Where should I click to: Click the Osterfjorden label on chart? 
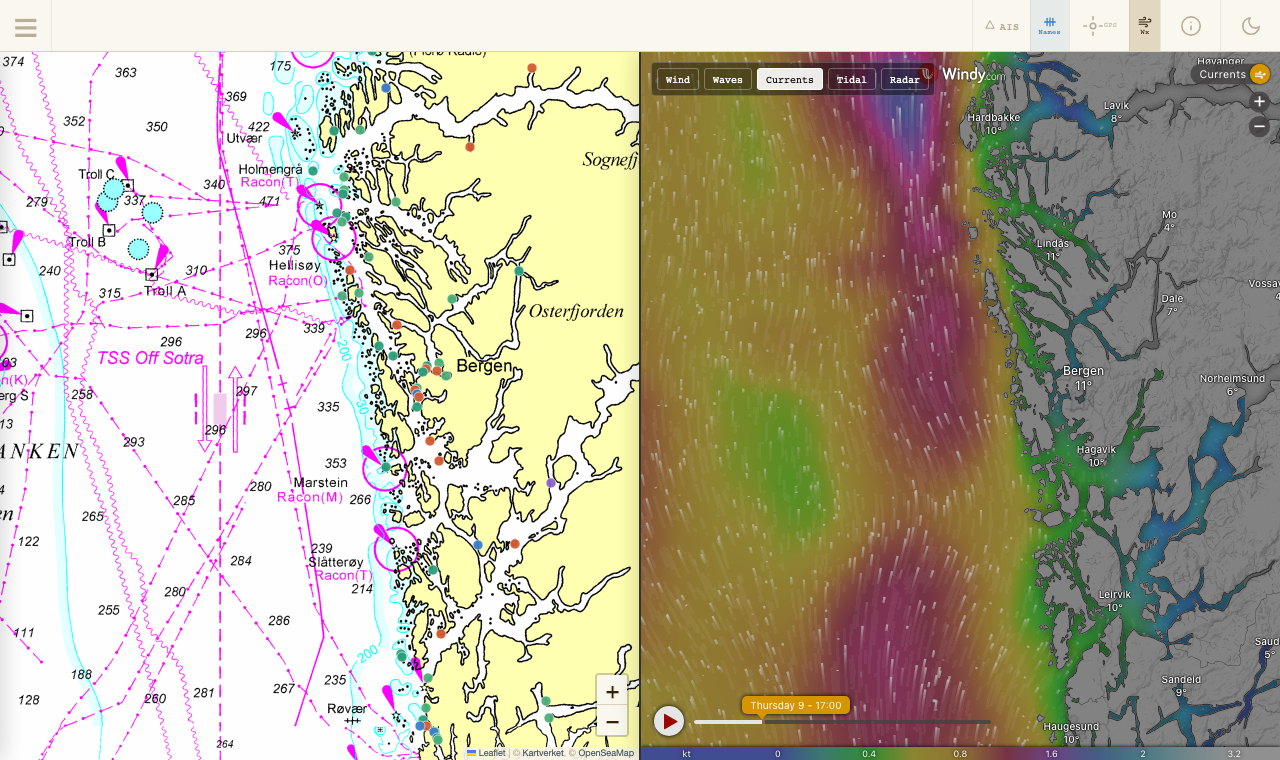pyautogui.click(x=576, y=311)
